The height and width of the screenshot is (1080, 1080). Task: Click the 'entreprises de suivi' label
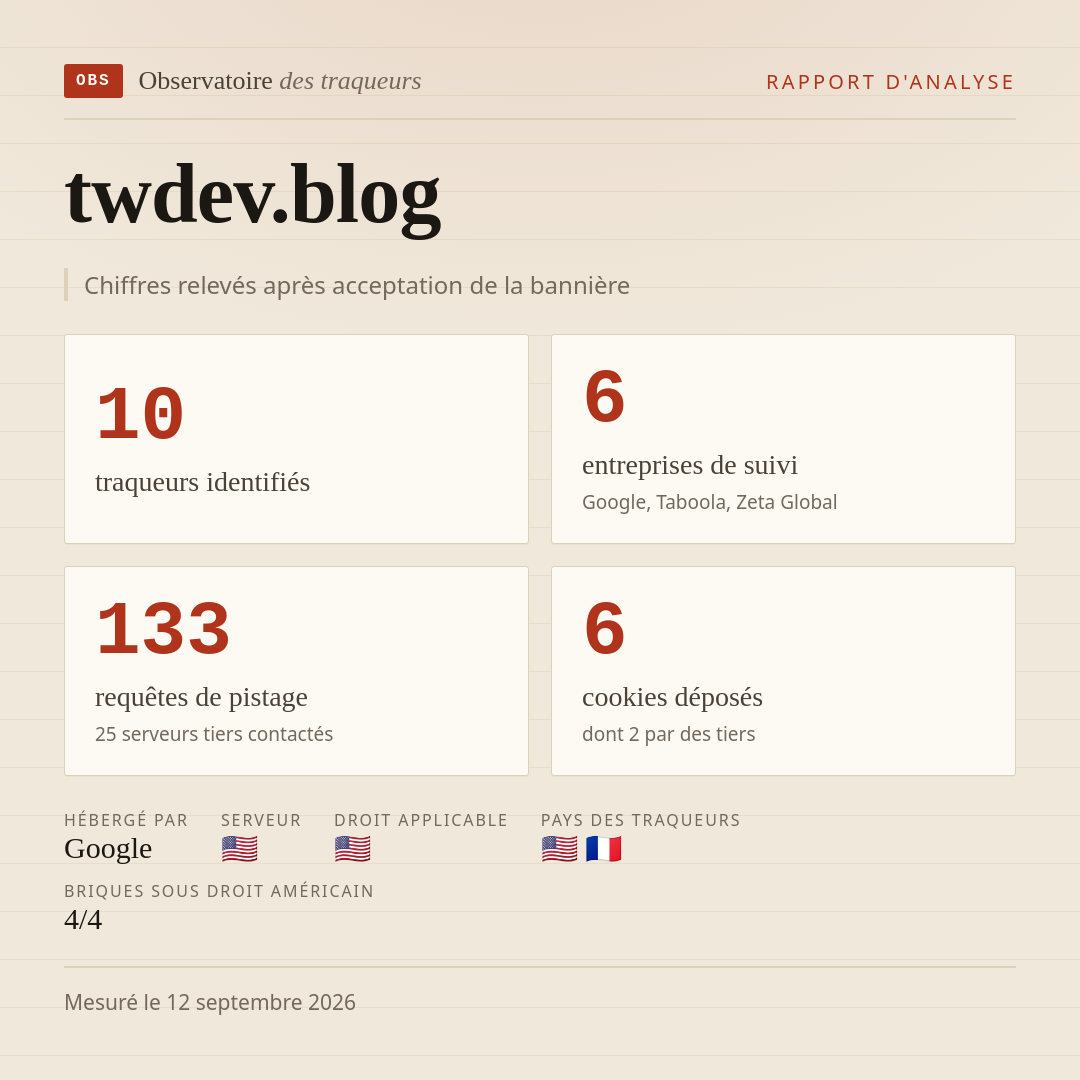pyautogui.click(x=689, y=465)
